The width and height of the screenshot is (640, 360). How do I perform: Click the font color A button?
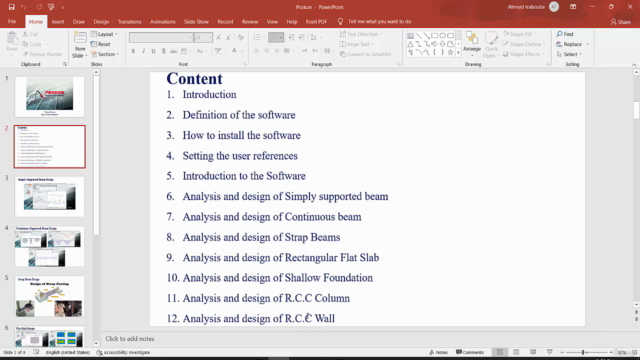[x=234, y=51]
